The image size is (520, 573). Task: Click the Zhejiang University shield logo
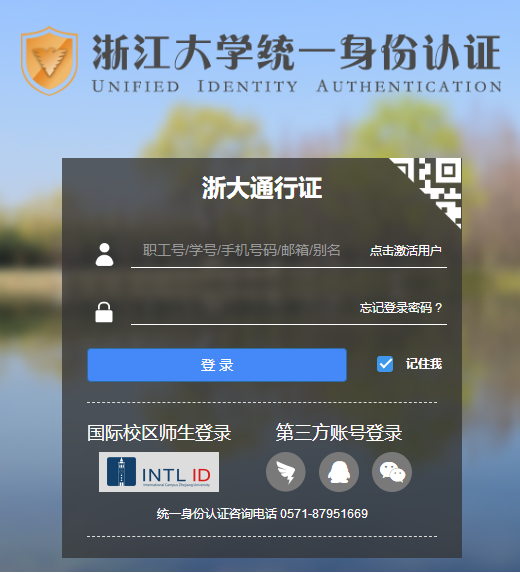point(49,61)
